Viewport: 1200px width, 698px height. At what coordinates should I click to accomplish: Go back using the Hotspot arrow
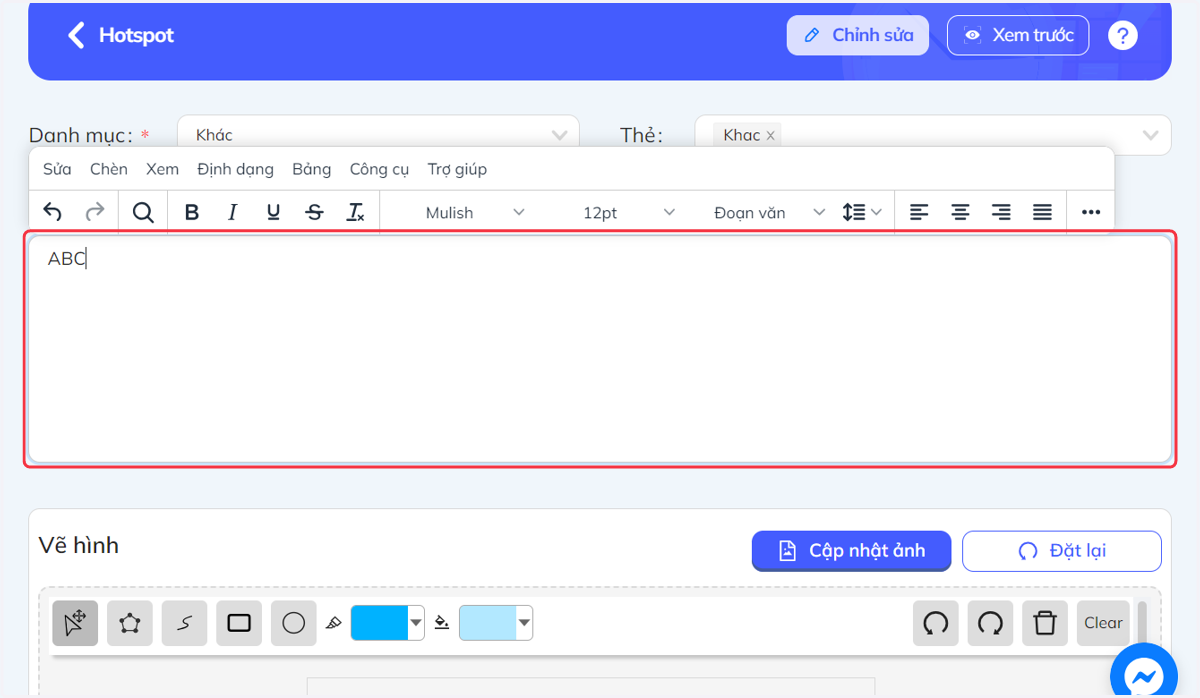(x=76, y=36)
